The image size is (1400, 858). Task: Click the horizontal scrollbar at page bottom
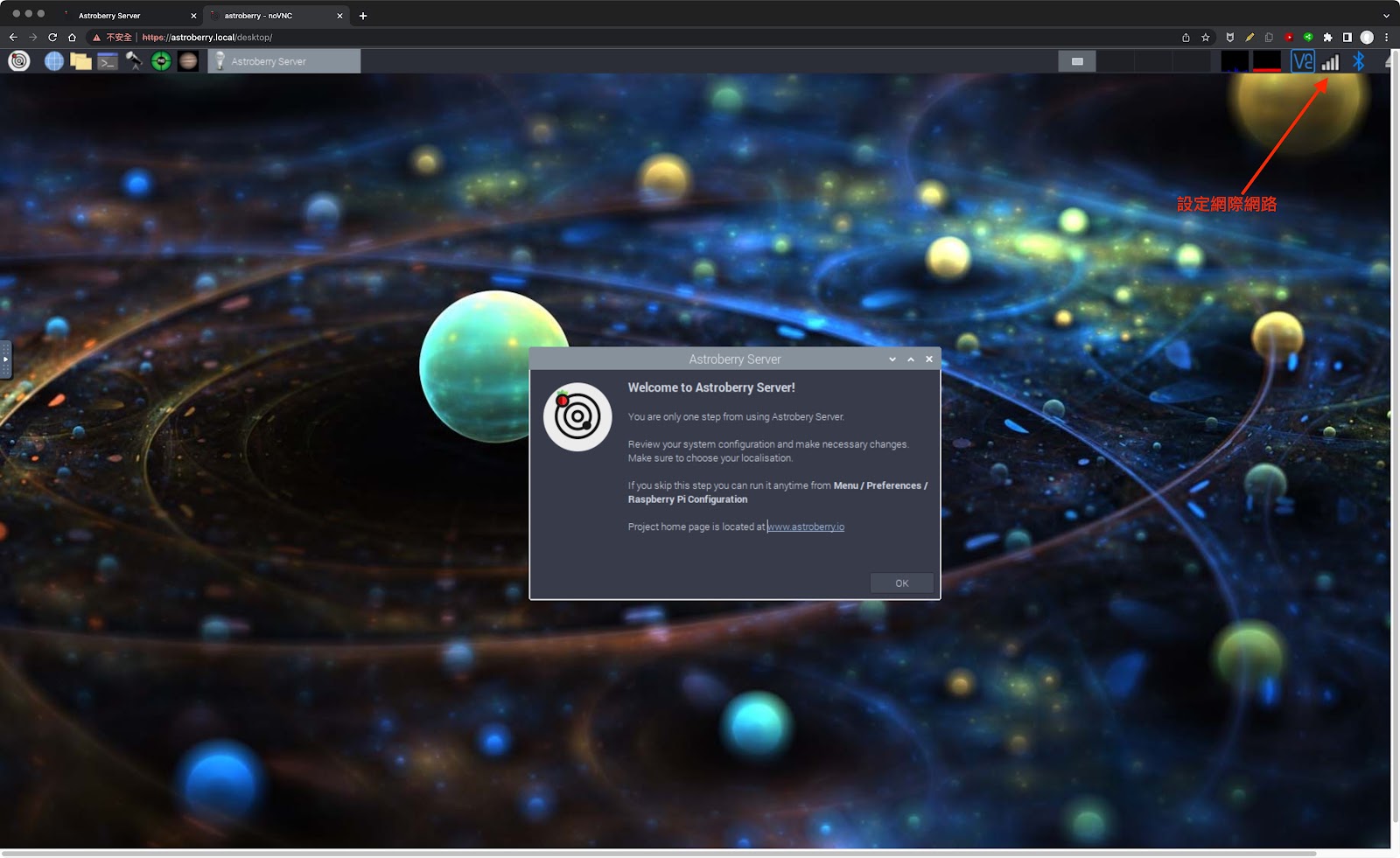659,854
